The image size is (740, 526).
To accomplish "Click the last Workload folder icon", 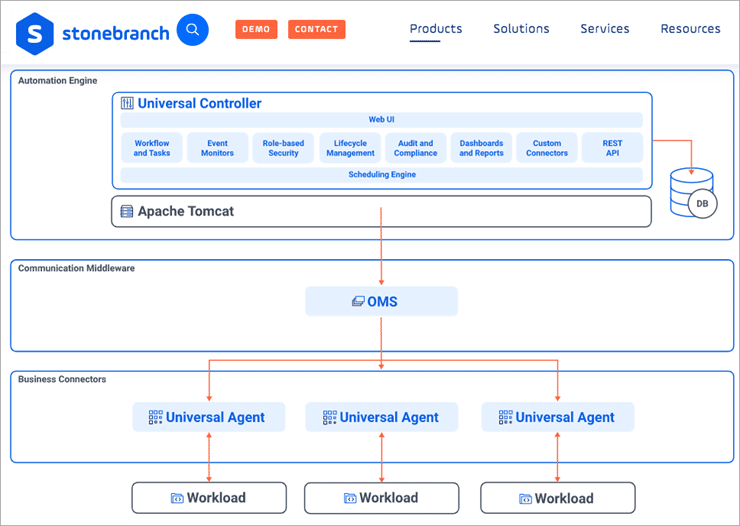I will point(525,499).
